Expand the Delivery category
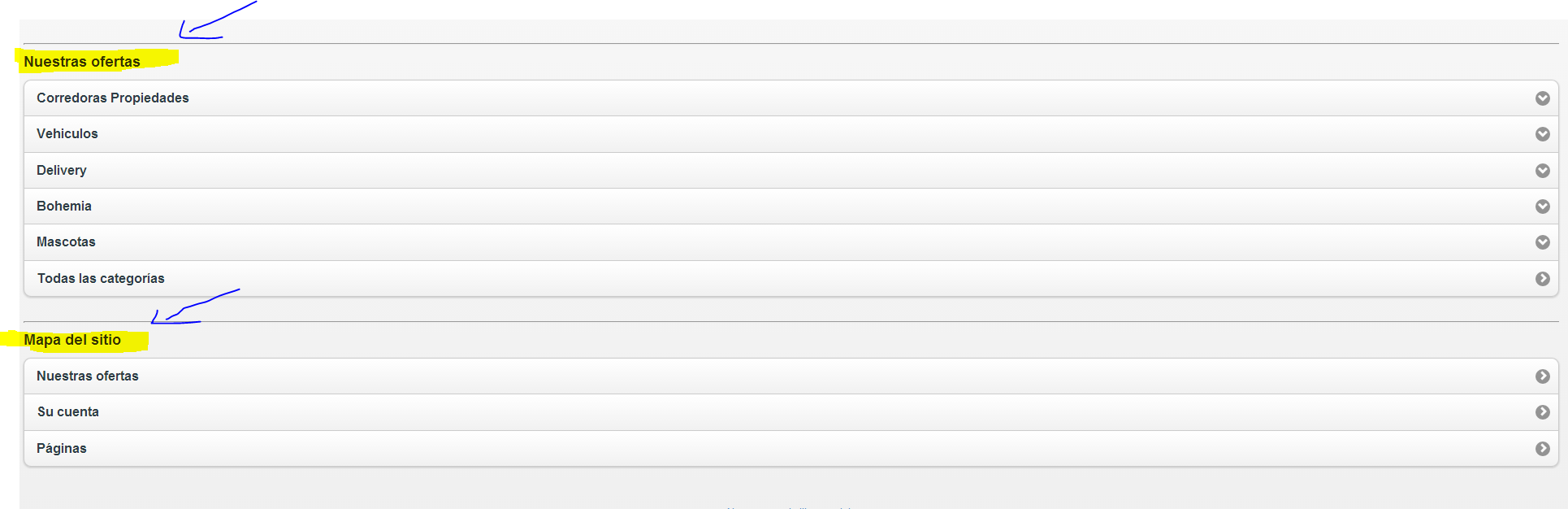 pyautogui.click(x=791, y=171)
